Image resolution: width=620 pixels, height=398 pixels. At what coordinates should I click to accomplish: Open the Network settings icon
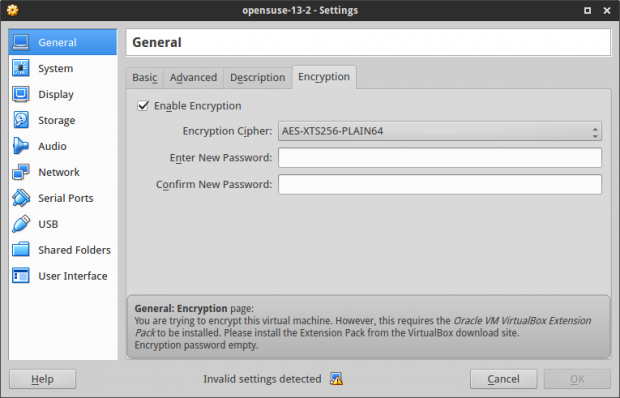(21, 172)
